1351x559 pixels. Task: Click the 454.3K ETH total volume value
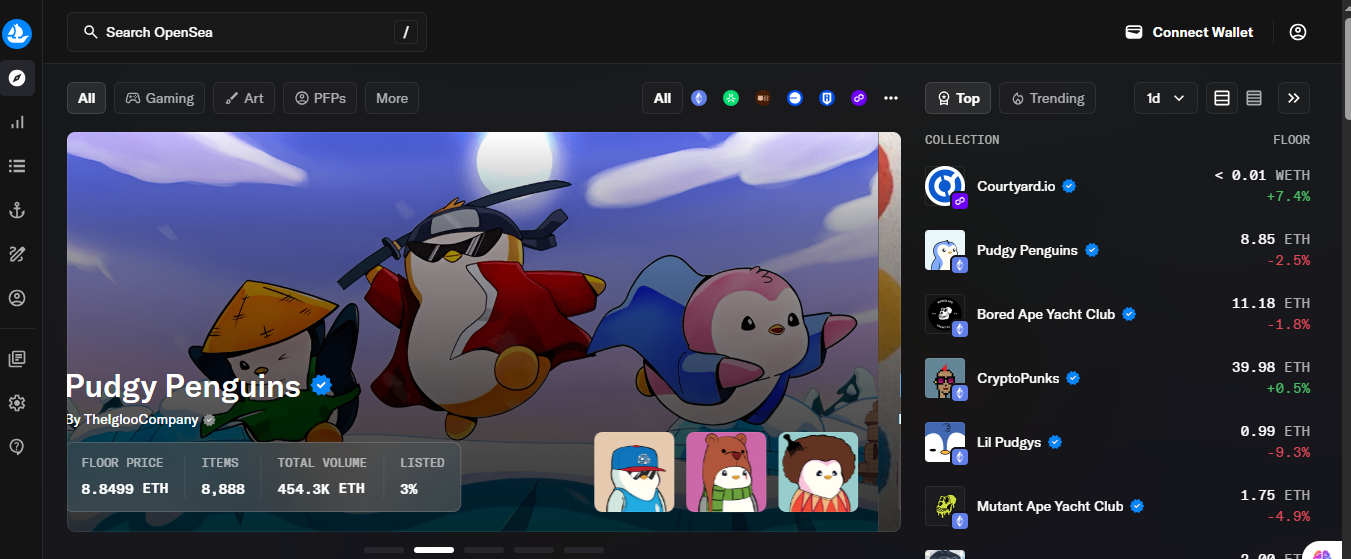tap(323, 489)
